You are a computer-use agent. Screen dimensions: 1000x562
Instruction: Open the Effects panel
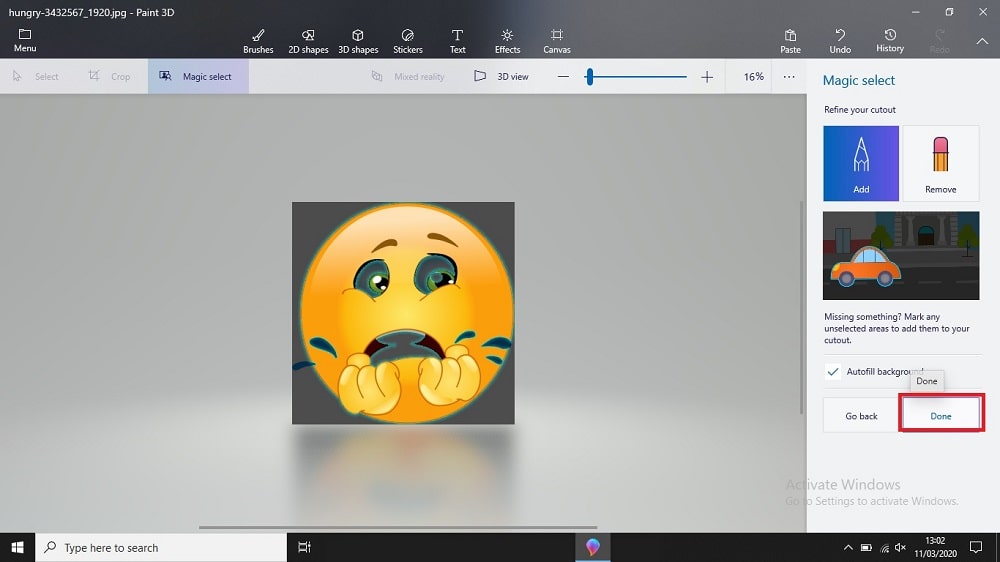coord(507,41)
